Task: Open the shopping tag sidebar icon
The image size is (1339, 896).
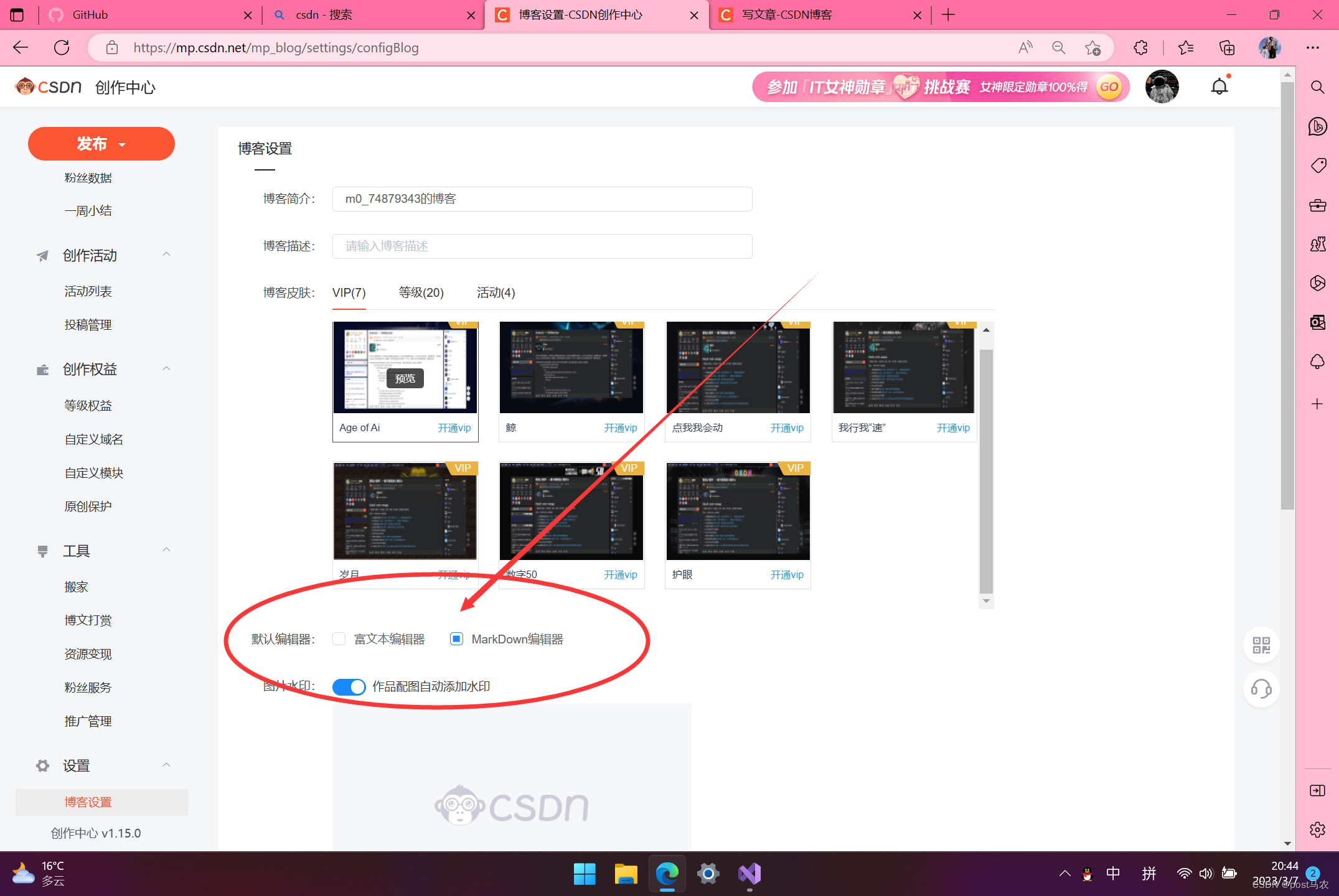Action: click(x=1317, y=166)
